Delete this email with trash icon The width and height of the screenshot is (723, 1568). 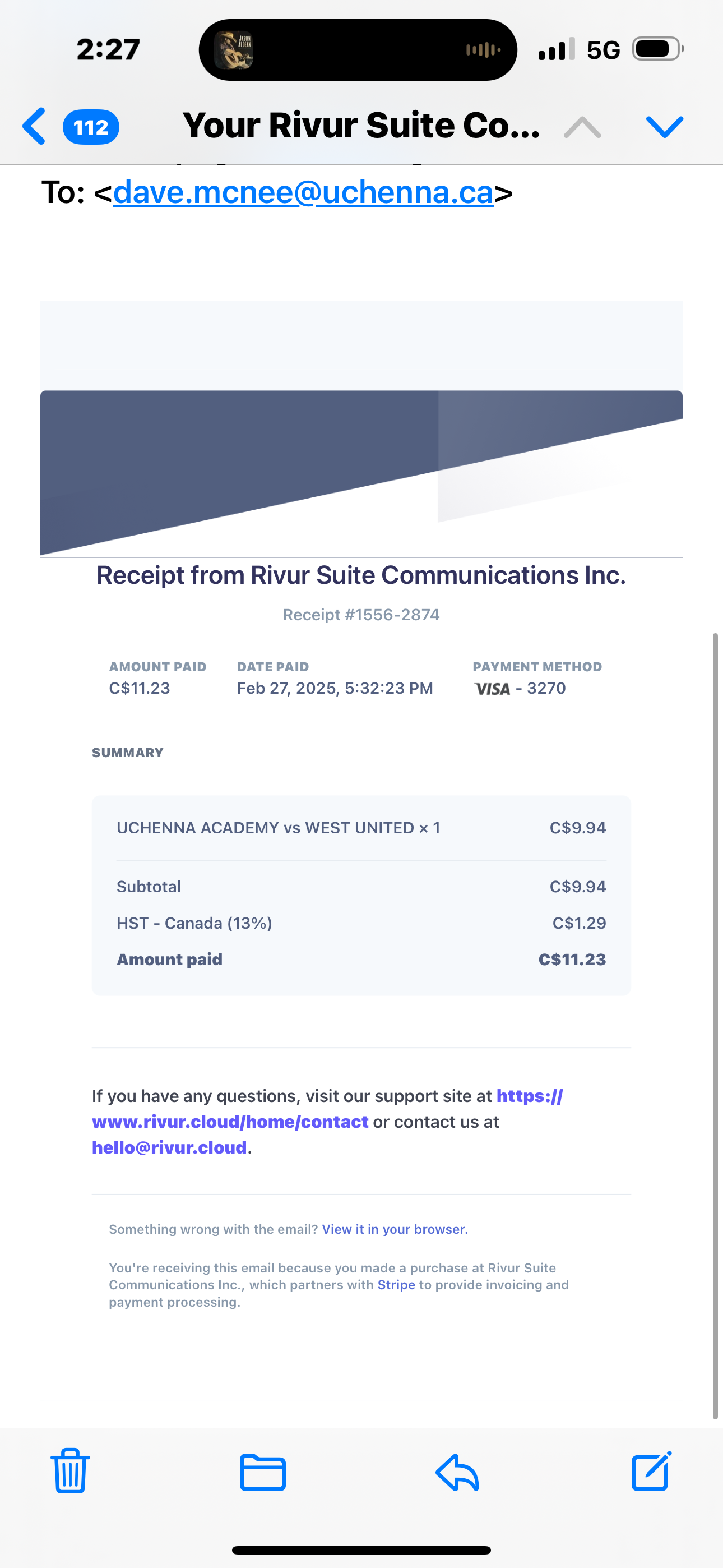tap(70, 1470)
